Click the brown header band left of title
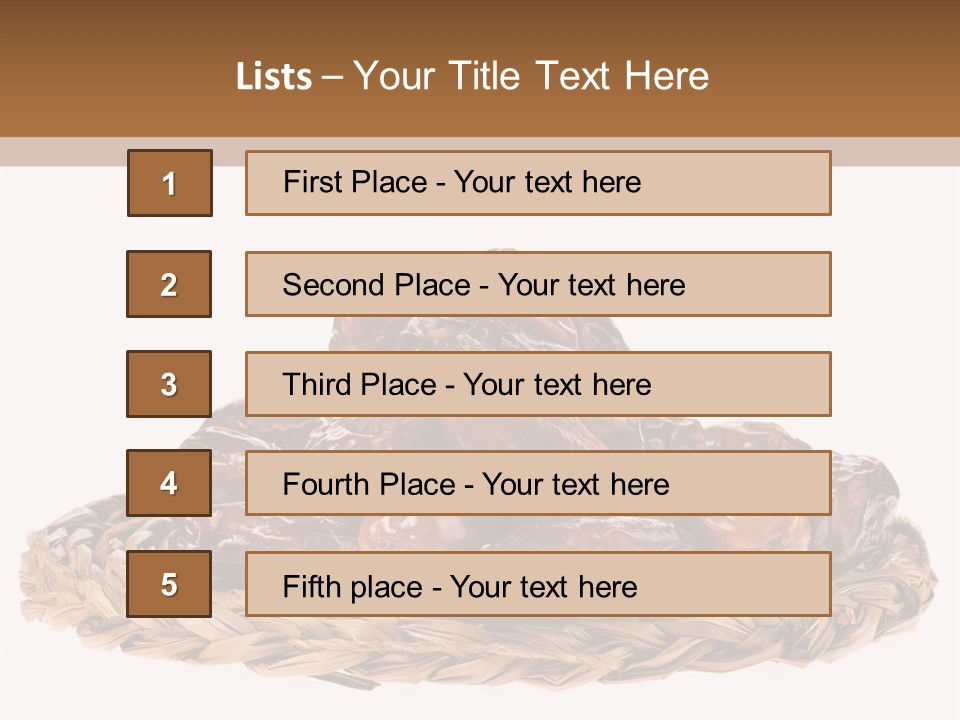 pyautogui.click(x=116, y=69)
